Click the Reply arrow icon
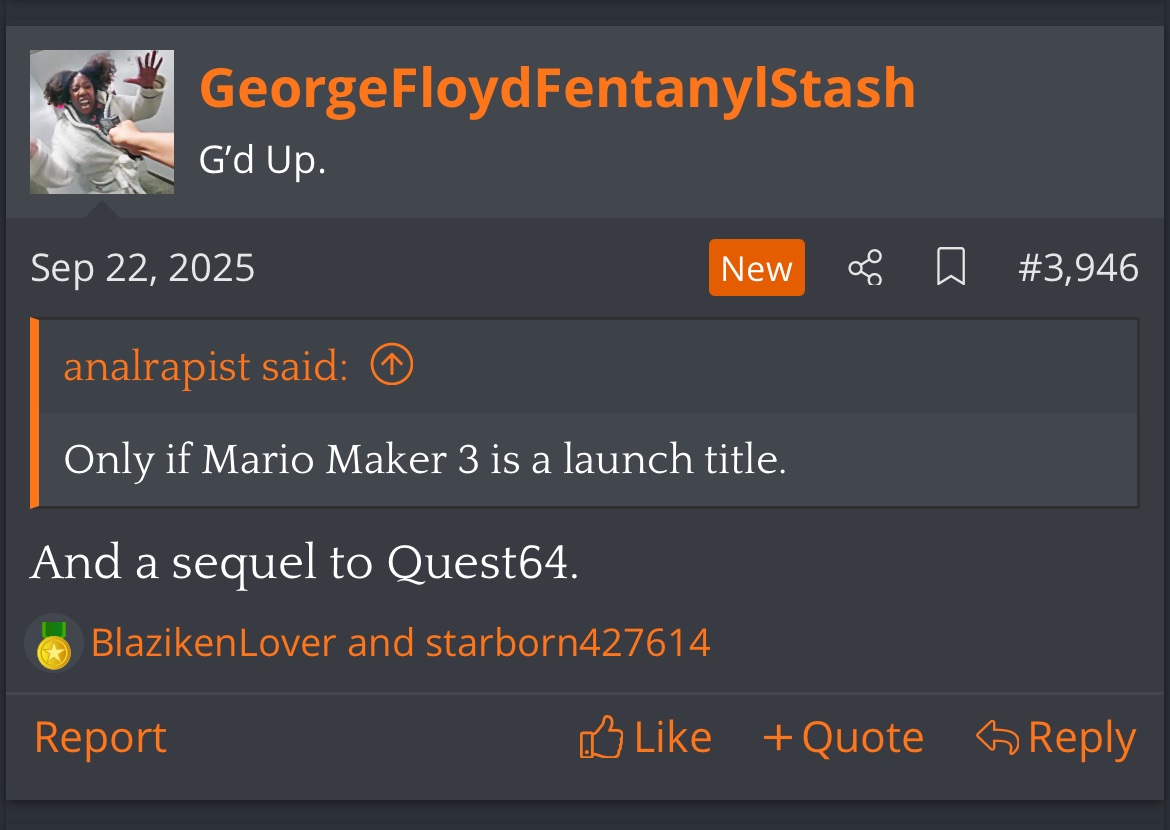Screen dimensions: 1170x830 pyautogui.click(x=997, y=738)
